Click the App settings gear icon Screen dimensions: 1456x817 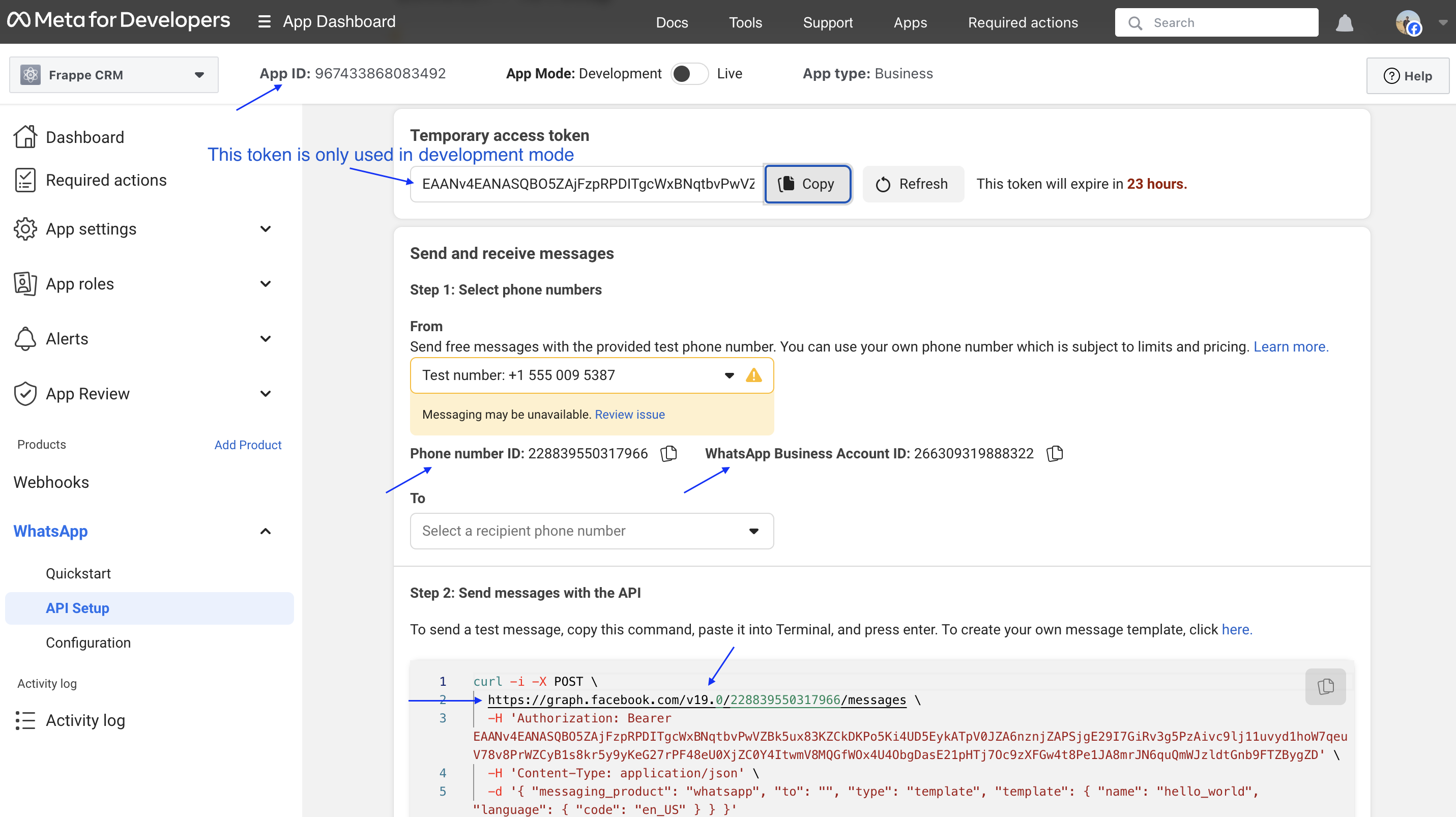[x=25, y=229]
